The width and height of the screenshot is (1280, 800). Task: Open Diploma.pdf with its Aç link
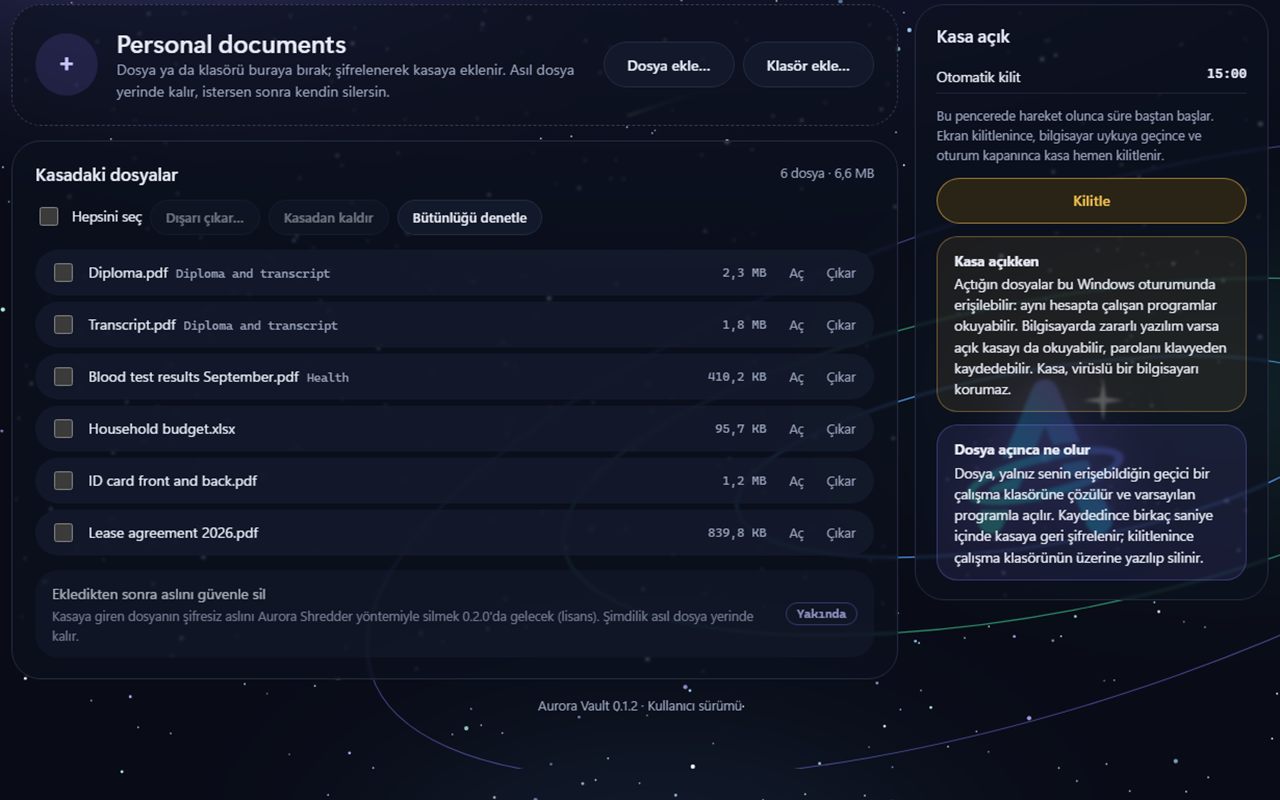pos(796,273)
